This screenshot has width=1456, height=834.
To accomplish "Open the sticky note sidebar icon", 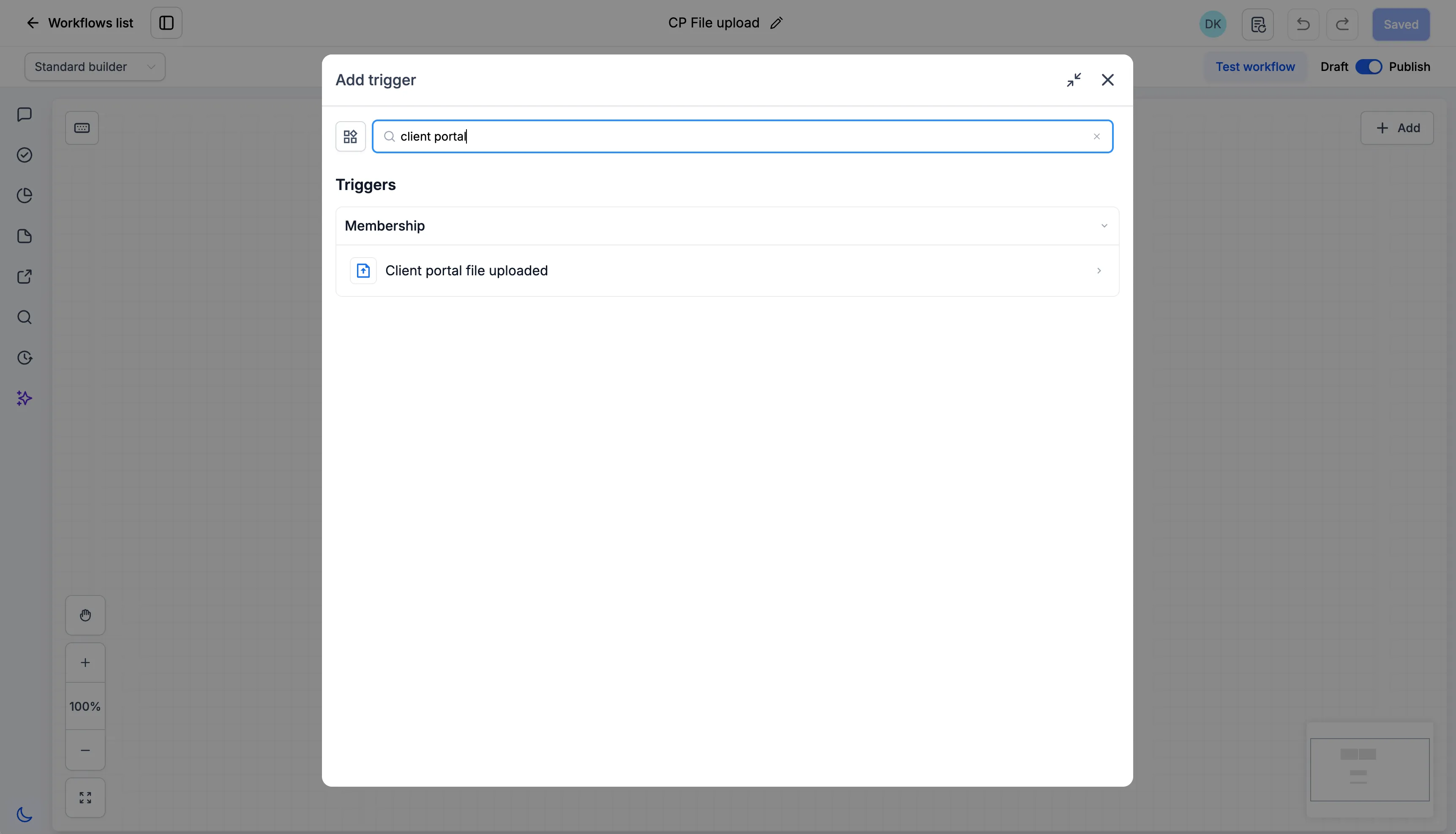I will coord(24,236).
